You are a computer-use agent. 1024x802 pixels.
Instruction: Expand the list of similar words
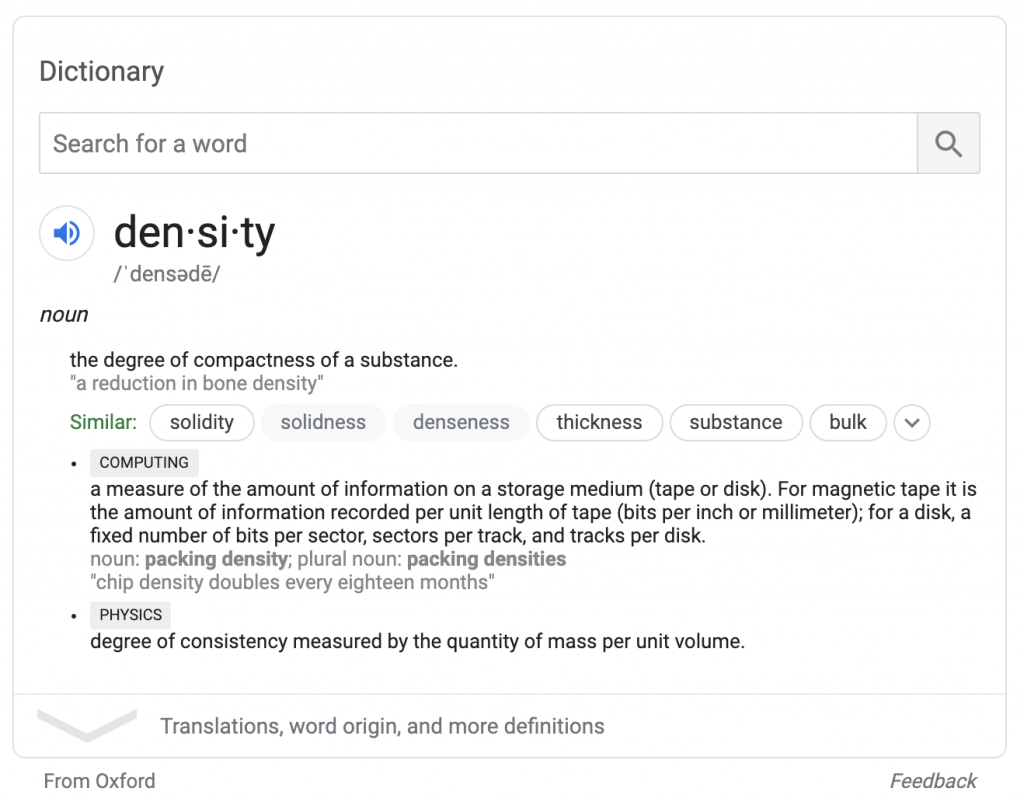point(911,422)
